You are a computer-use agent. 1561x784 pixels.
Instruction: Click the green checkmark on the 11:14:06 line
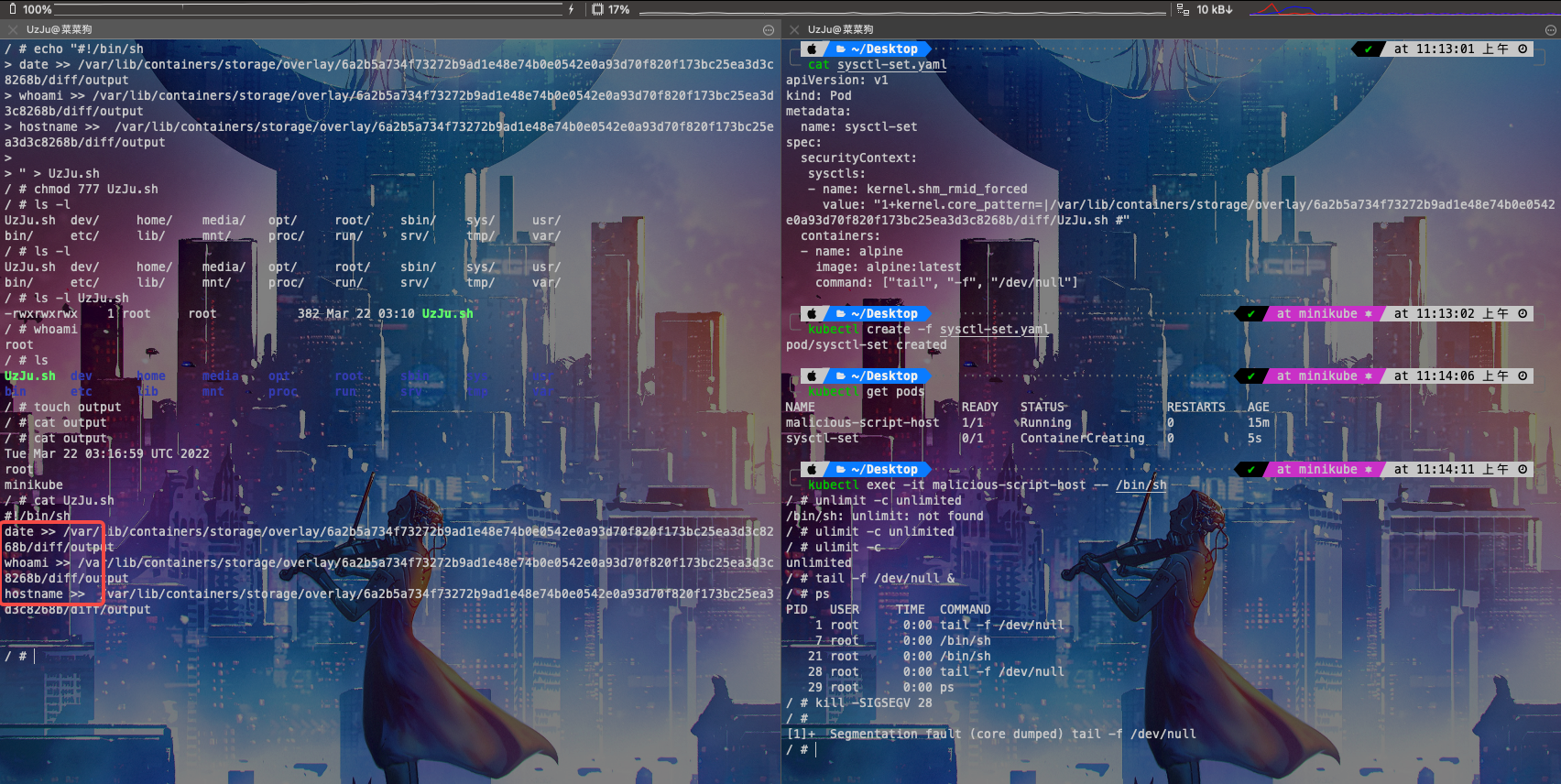click(x=1250, y=376)
